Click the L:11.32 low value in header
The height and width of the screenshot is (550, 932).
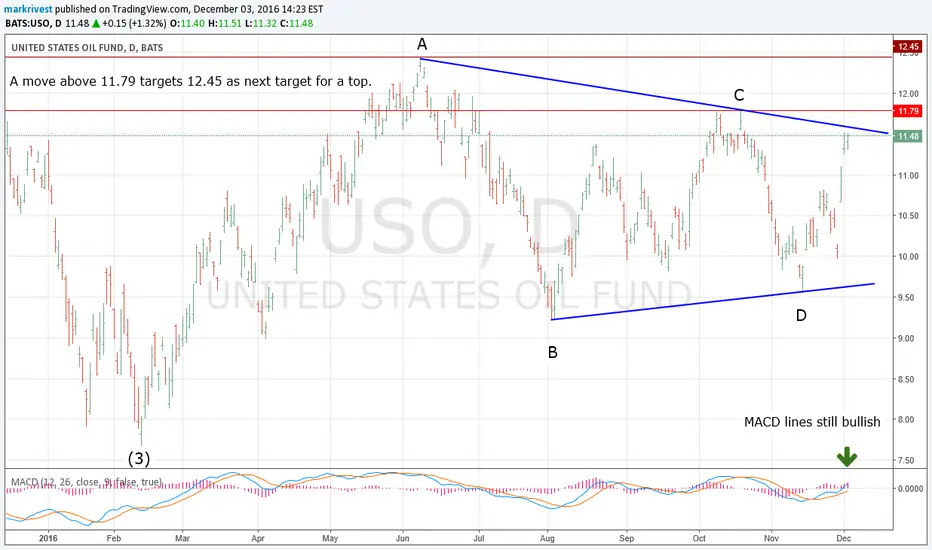click(x=260, y=24)
